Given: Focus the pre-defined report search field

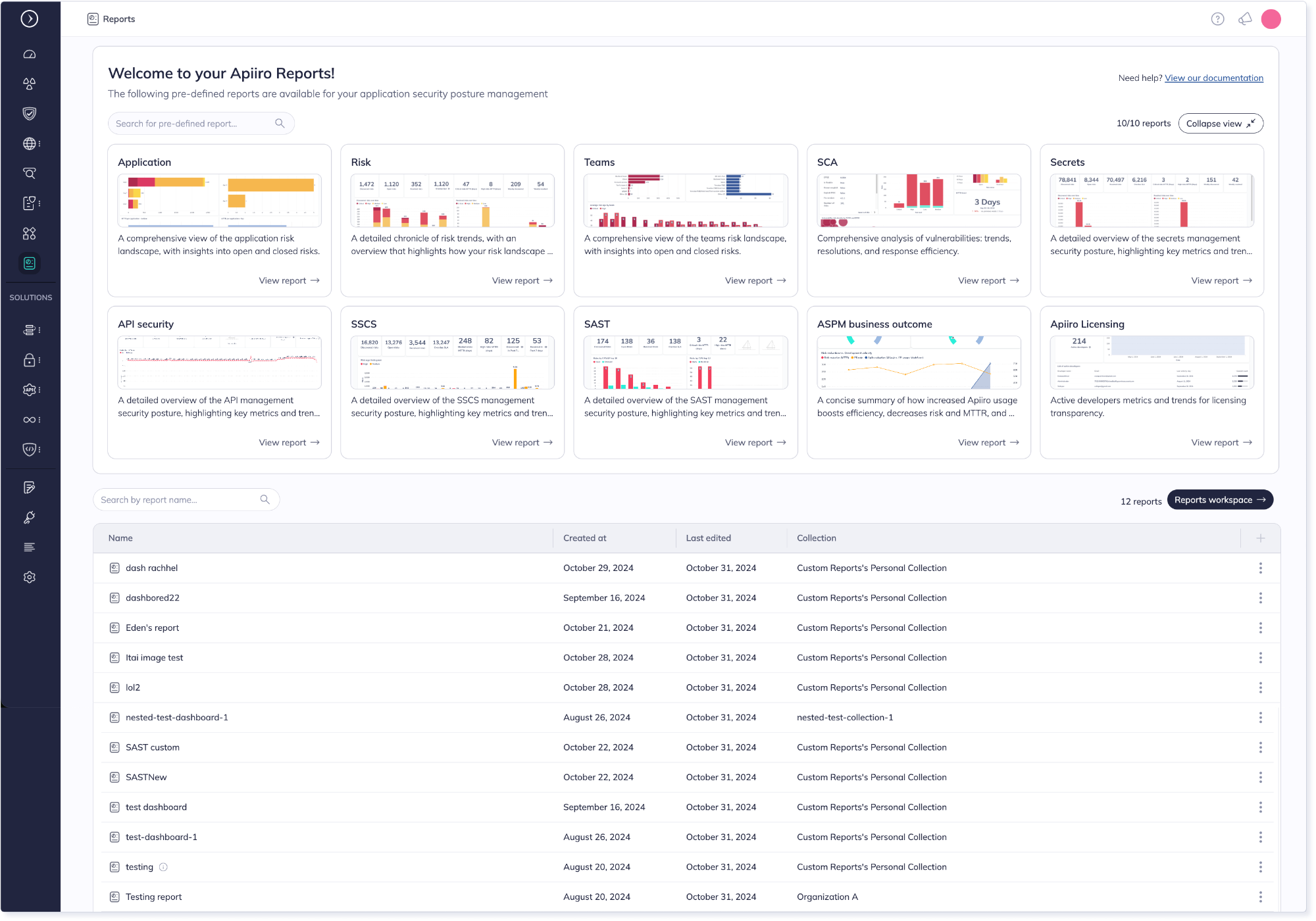Looking at the screenshot, I should pos(201,124).
